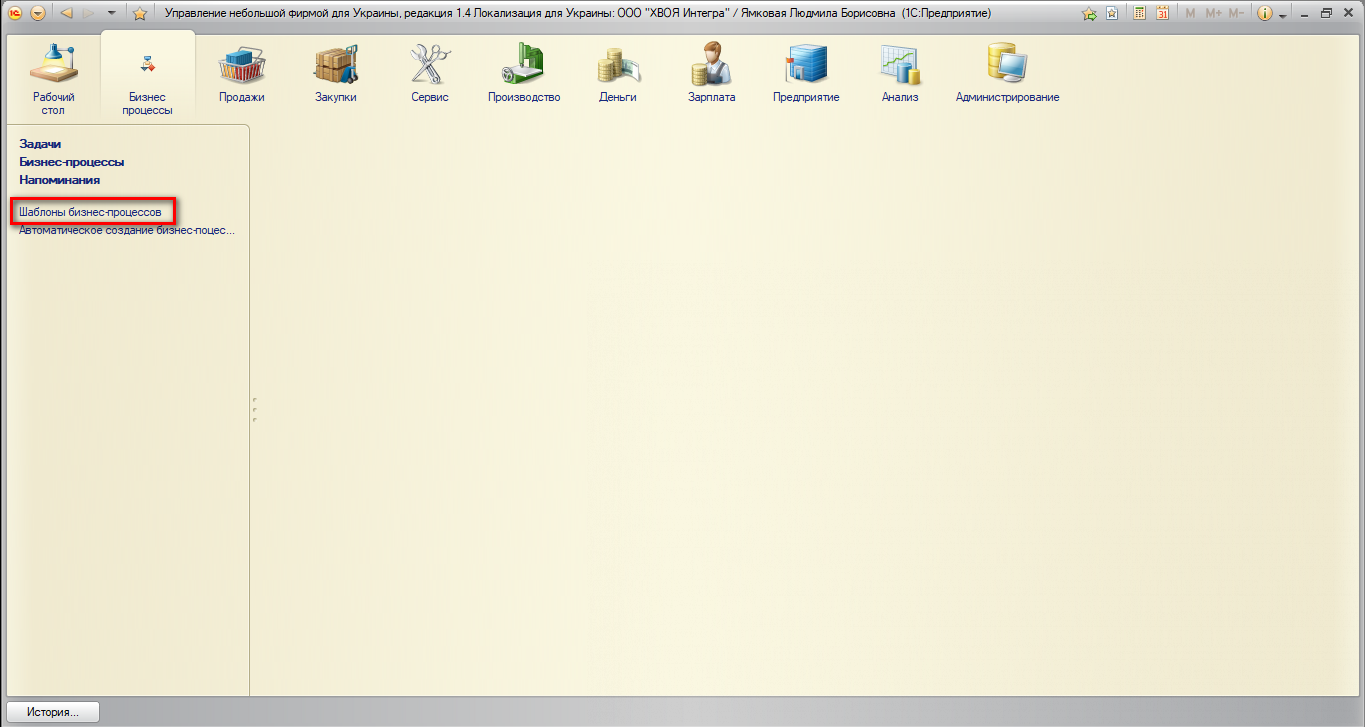Go to the Сервис section
This screenshot has width=1365, height=727.
click(x=430, y=74)
